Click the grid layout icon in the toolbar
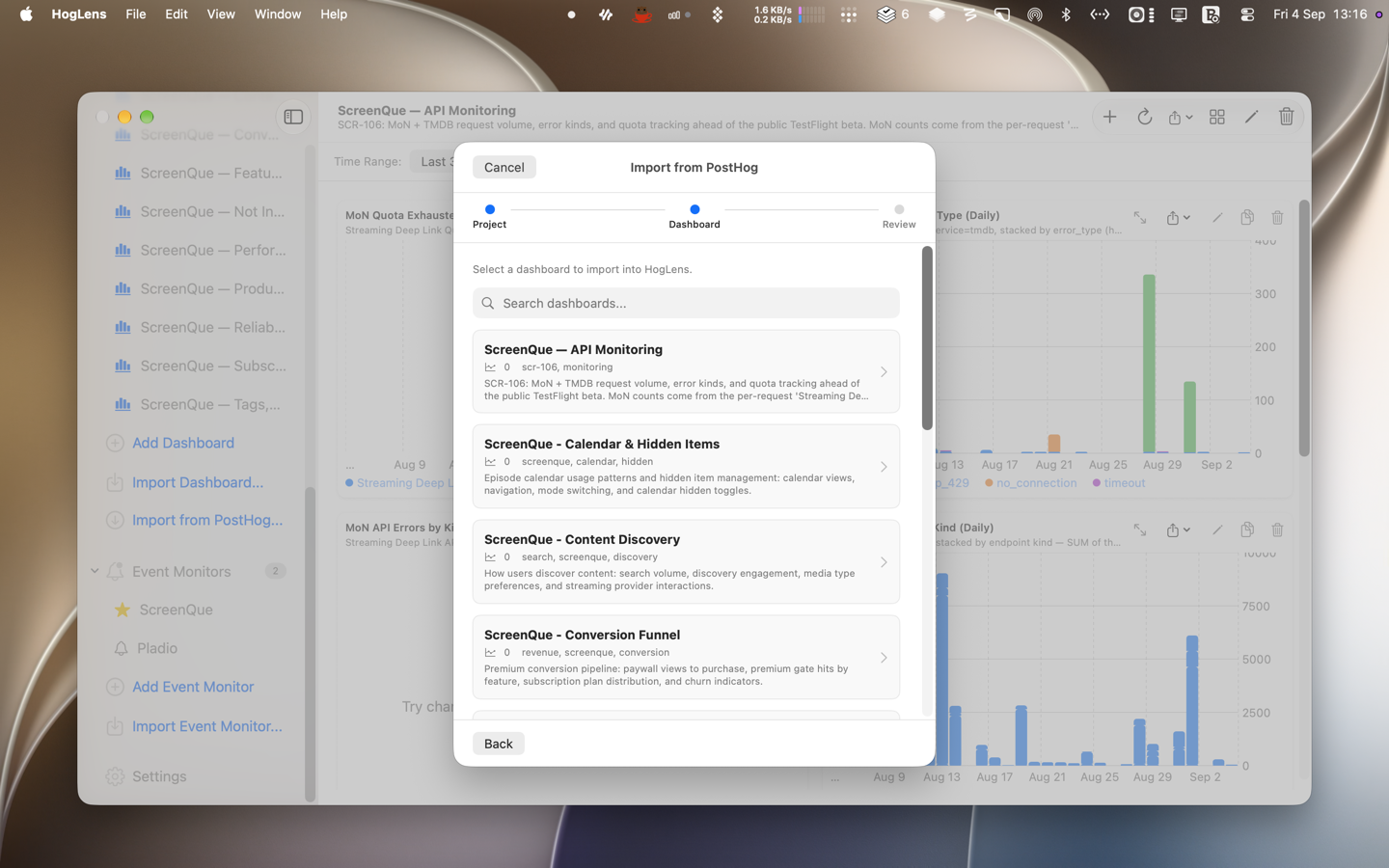1389x868 pixels. [1216, 117]
